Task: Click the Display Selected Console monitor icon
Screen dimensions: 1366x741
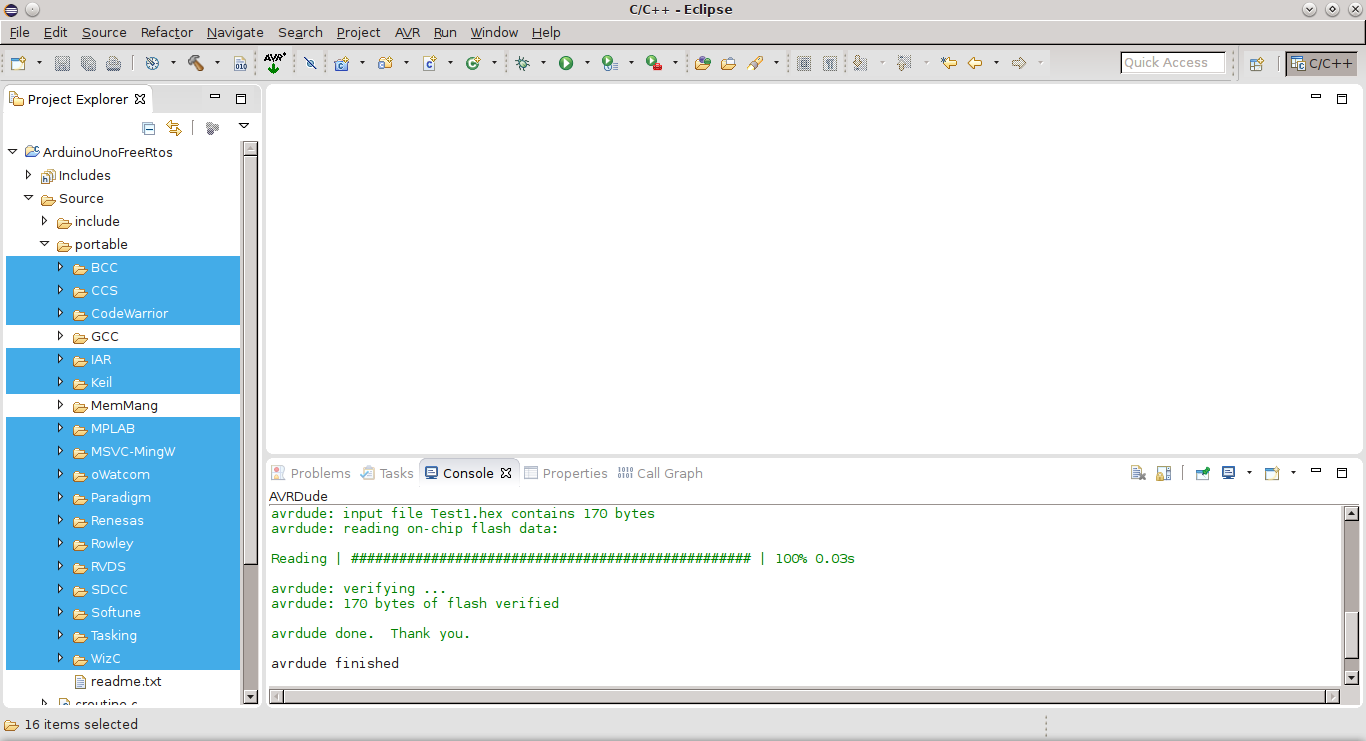Action: pos(1229,473)
